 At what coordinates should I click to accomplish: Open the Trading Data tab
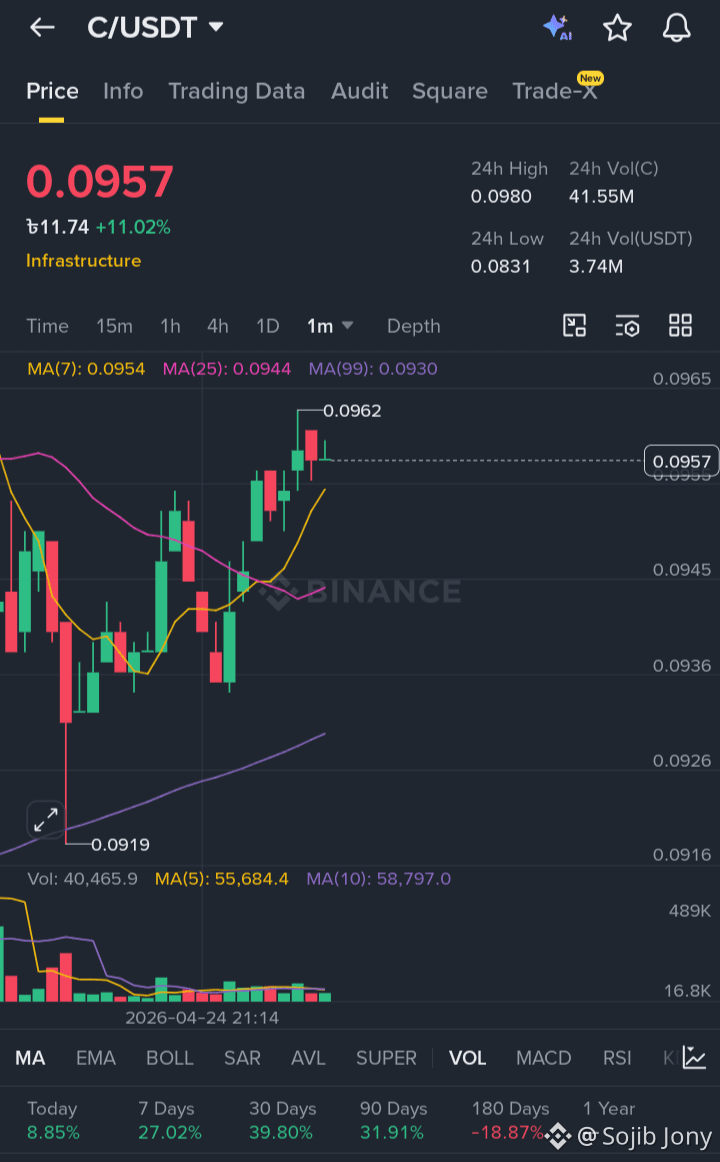pyautogui.click(x=236, y=91)
